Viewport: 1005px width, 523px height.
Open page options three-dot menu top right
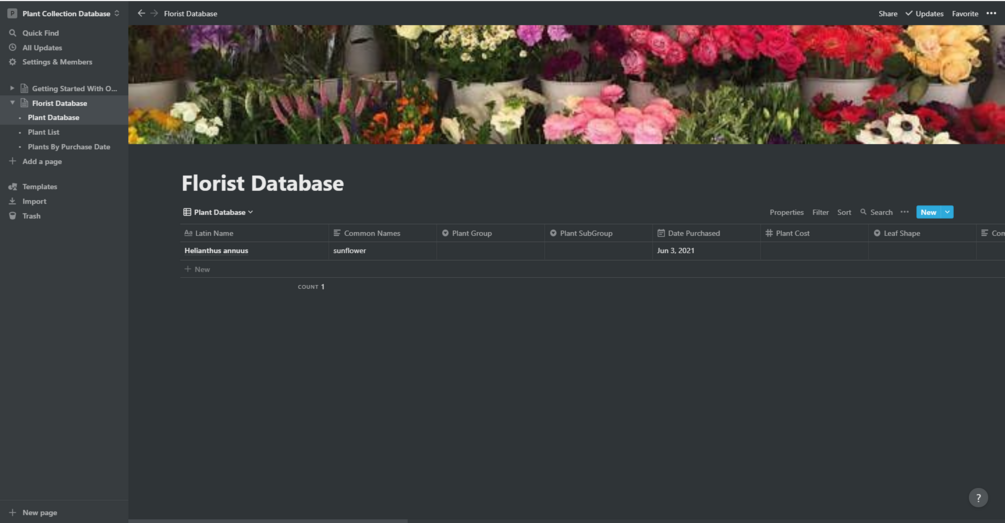991,13
